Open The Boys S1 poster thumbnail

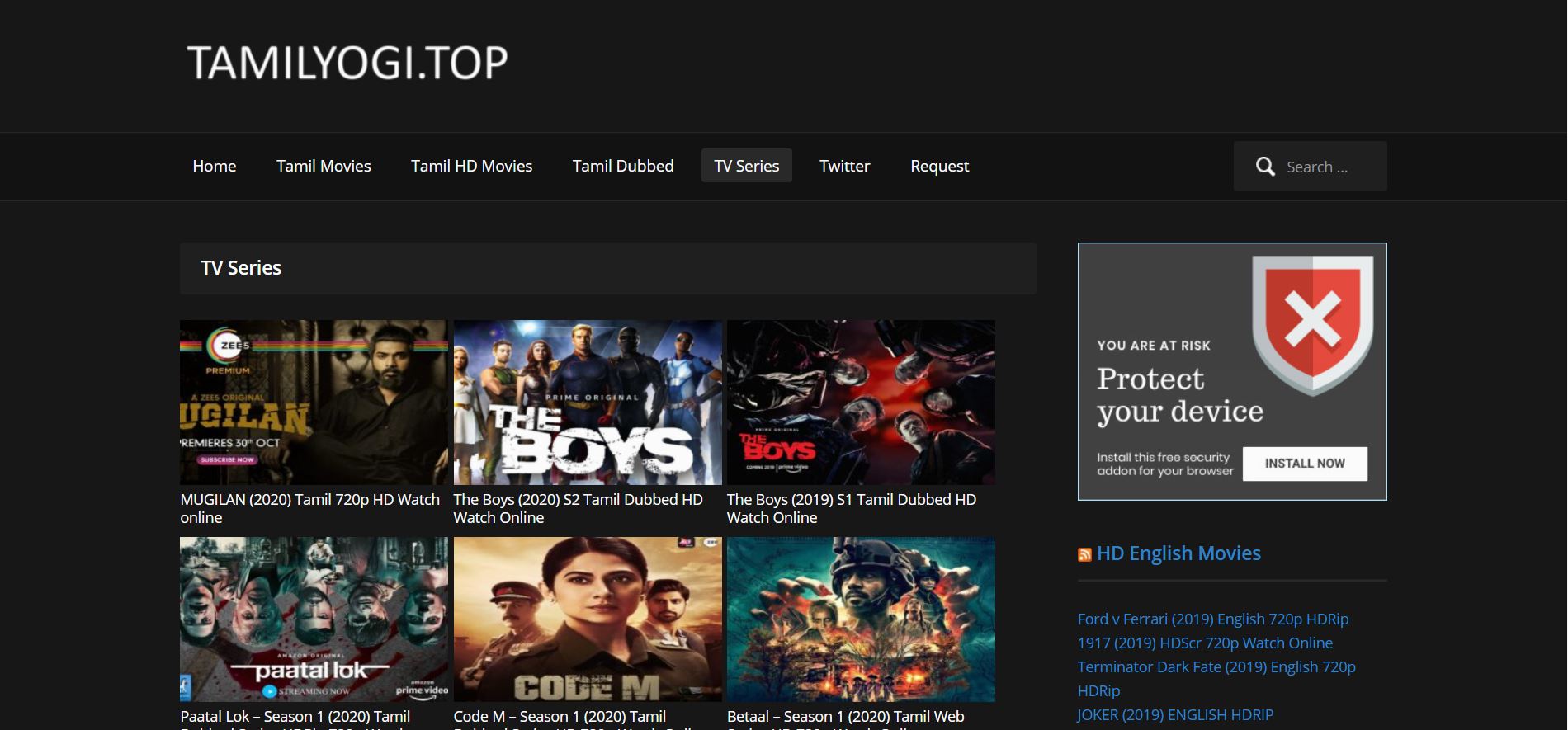pos(861,403)
